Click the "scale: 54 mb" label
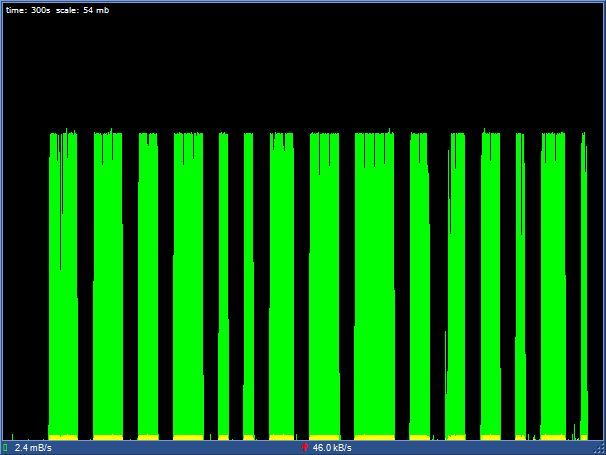The width and height of the screenshot is (606, 455). point(82,10)
